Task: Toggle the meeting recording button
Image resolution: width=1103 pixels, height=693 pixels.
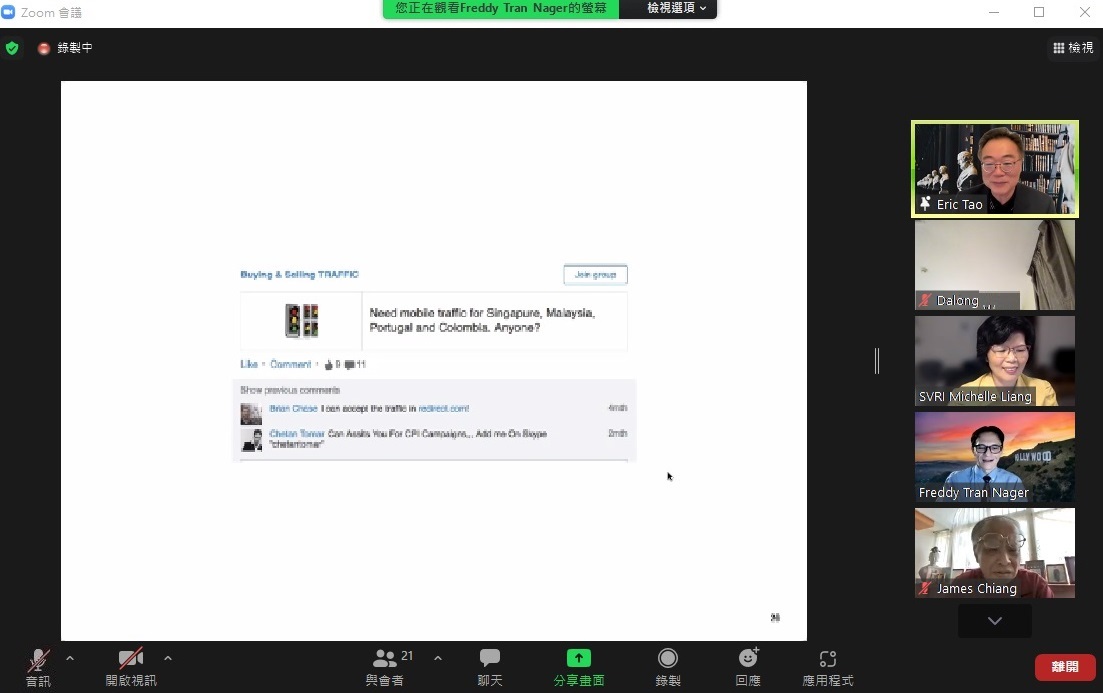Action: click(x=667, y=658)
